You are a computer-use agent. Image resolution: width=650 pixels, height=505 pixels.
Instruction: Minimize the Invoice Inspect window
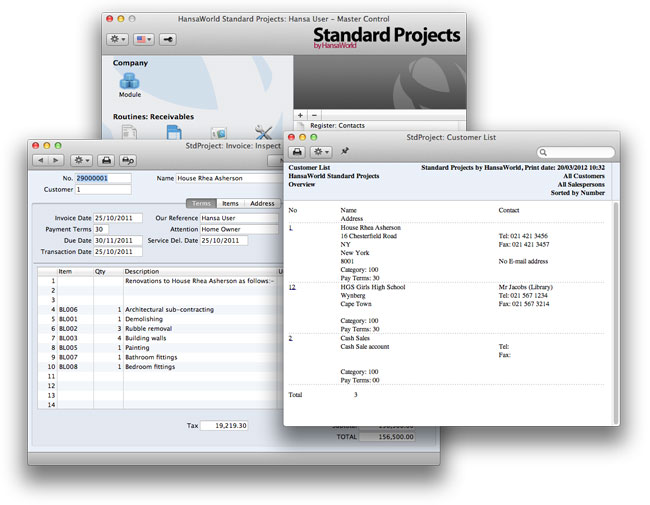(47, 146)
